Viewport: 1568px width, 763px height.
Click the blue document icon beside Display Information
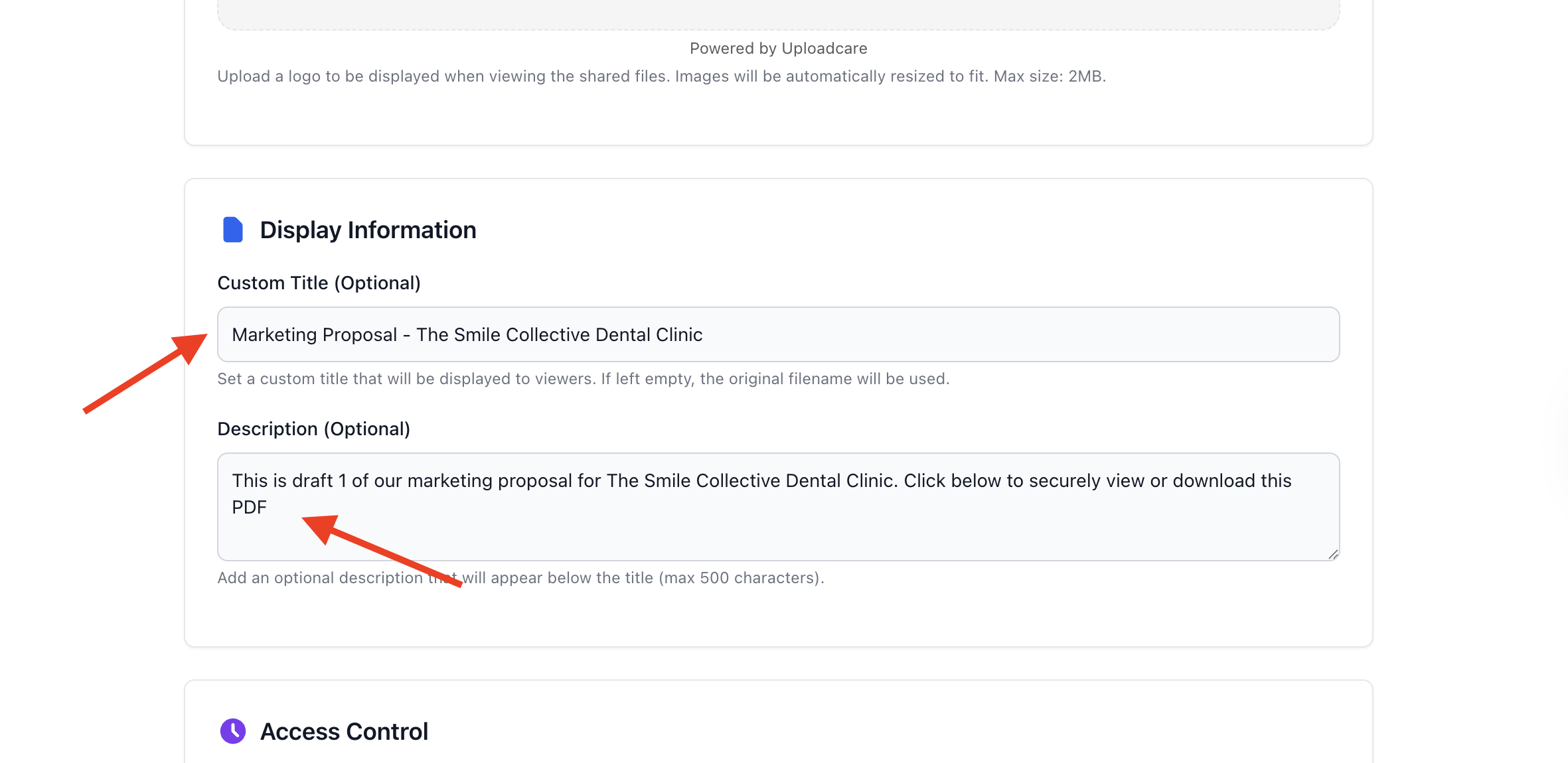232,230
